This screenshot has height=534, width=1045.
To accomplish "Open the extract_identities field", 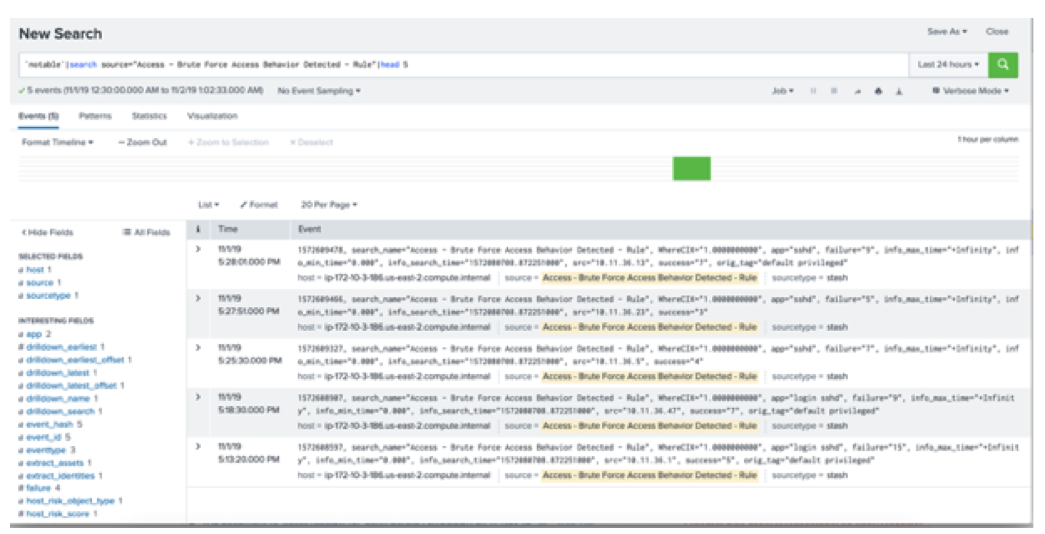I will 61,476.
